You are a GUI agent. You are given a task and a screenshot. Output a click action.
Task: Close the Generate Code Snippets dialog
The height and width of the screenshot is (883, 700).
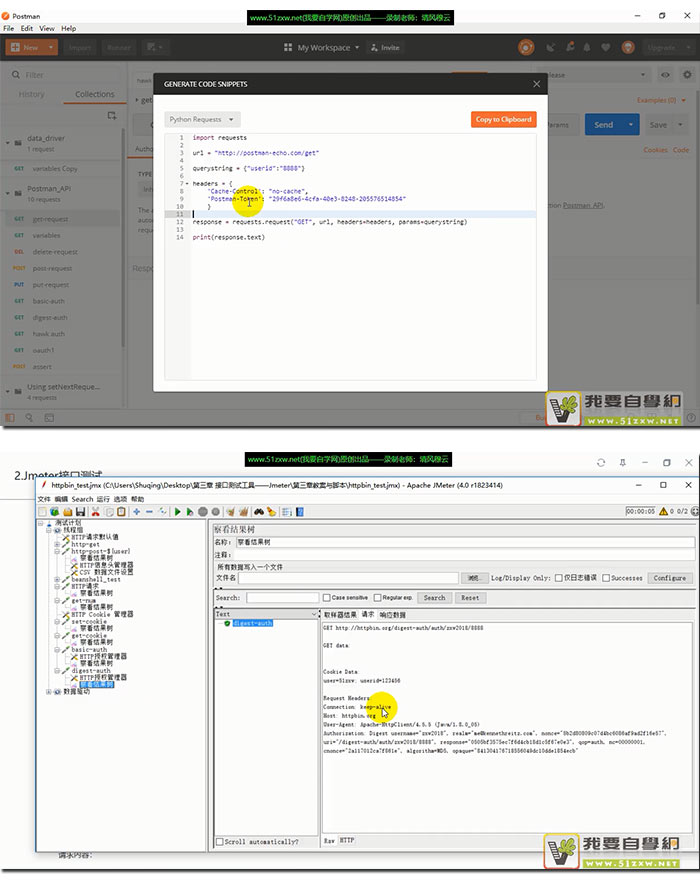[x=536, y=84]
